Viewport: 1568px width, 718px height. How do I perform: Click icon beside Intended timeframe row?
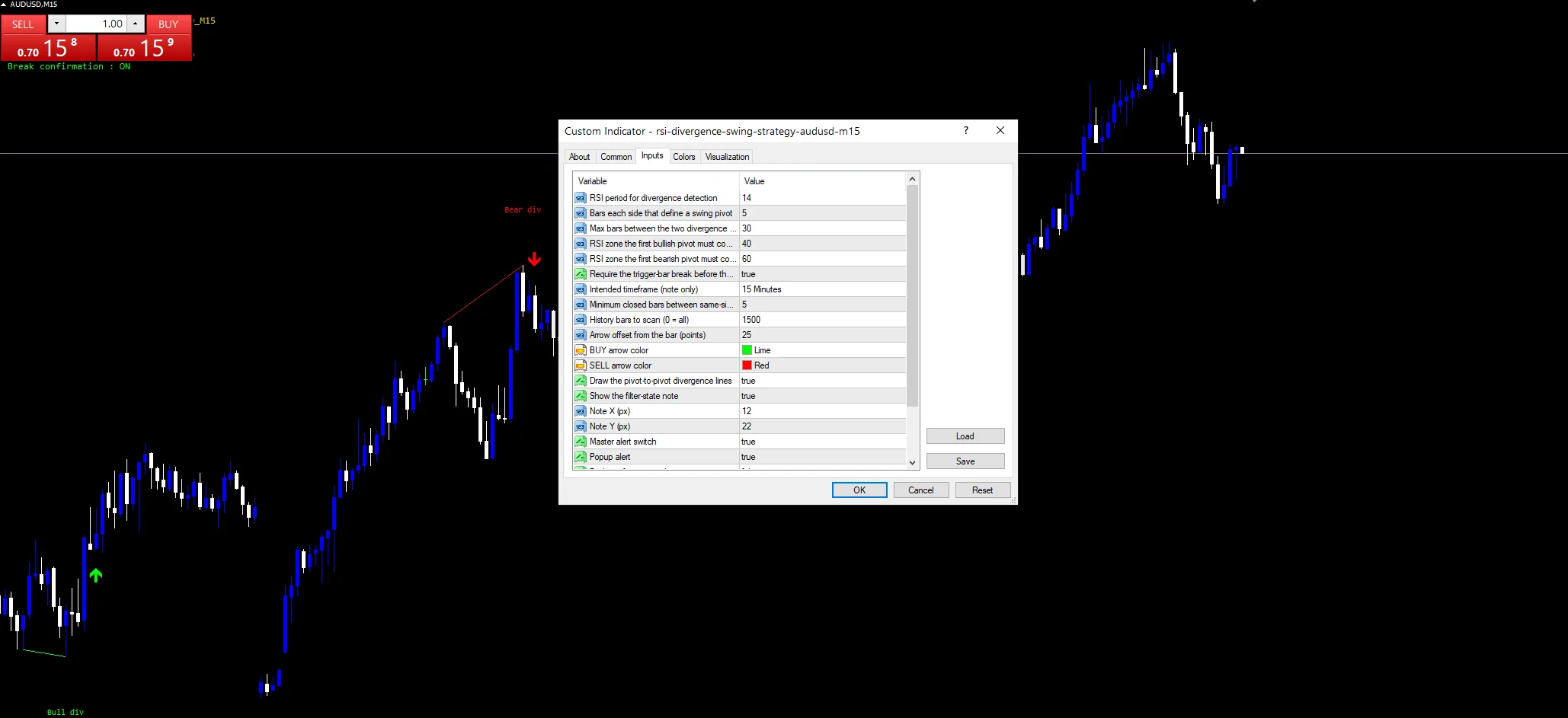581,289
